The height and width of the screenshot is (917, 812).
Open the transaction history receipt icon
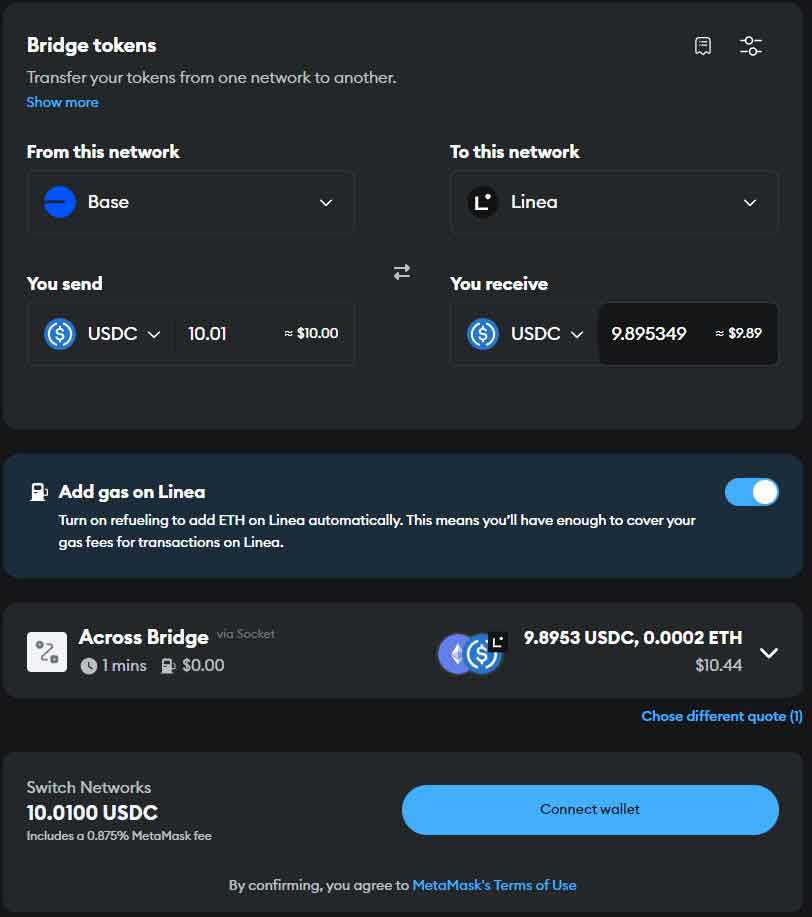pos(703,46)
